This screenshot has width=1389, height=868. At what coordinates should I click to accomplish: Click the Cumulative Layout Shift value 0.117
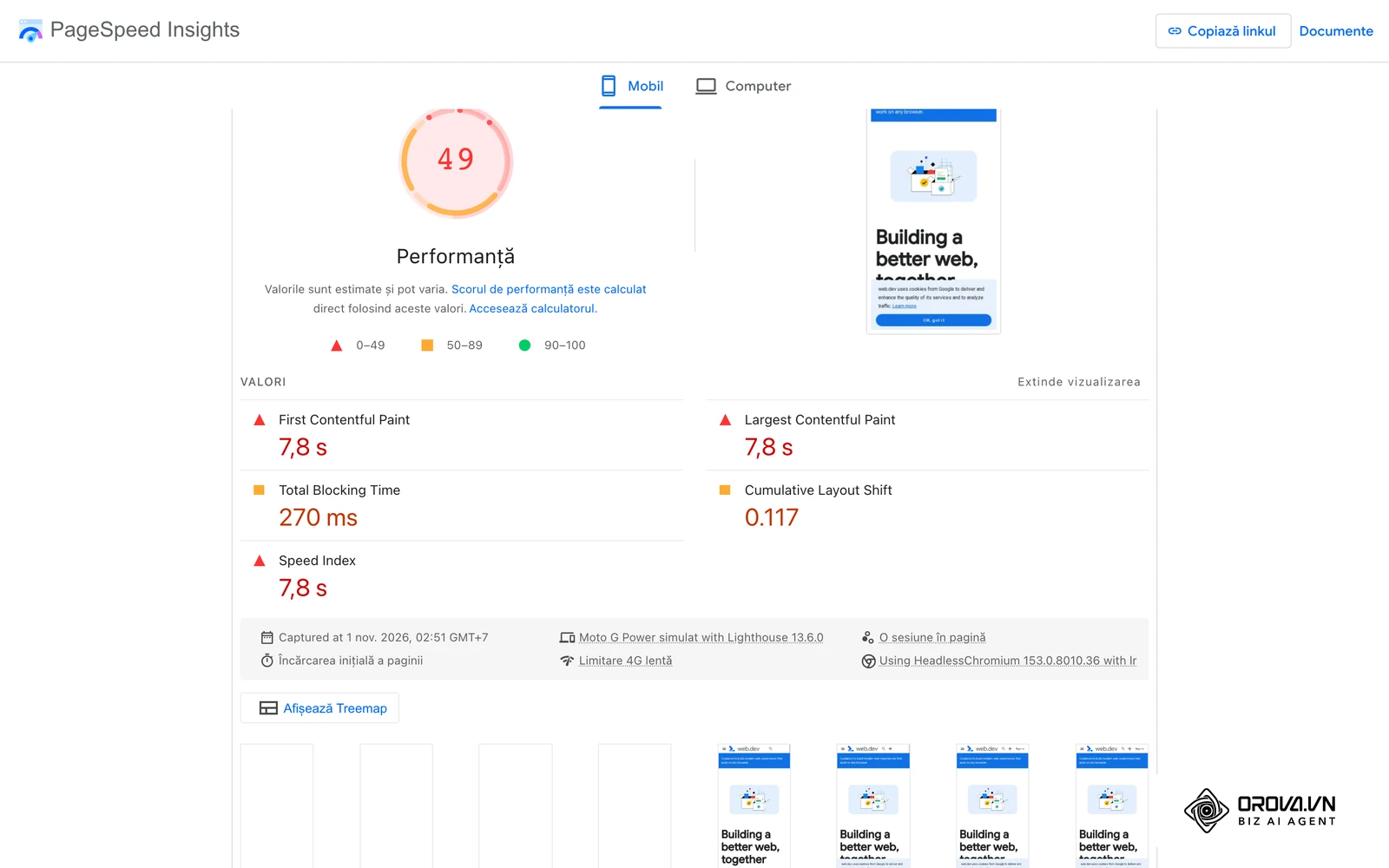771,517
